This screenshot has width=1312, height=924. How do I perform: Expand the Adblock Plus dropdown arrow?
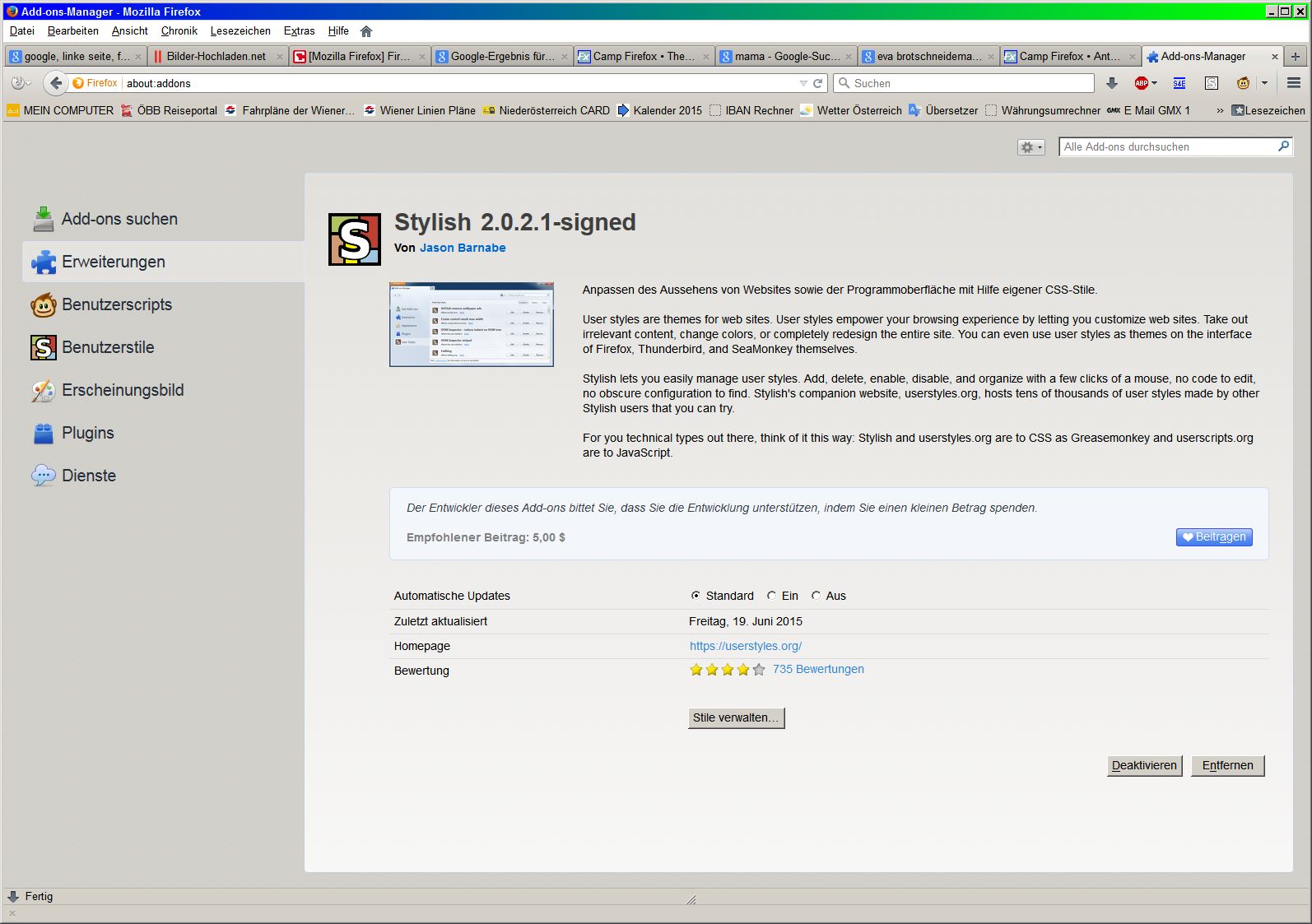pos(1154,83)
